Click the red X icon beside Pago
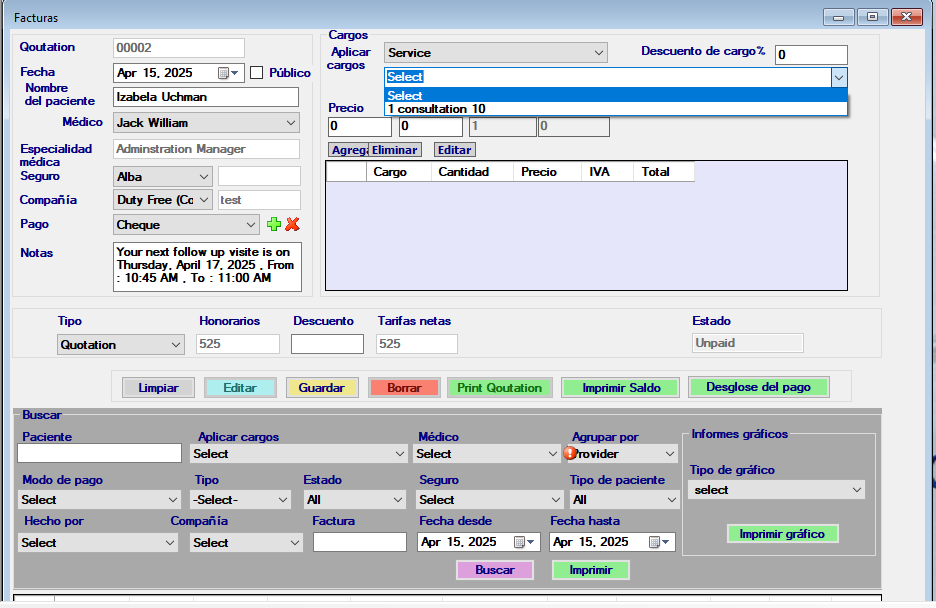Viewport: 936px width, 608px height. 292,225
